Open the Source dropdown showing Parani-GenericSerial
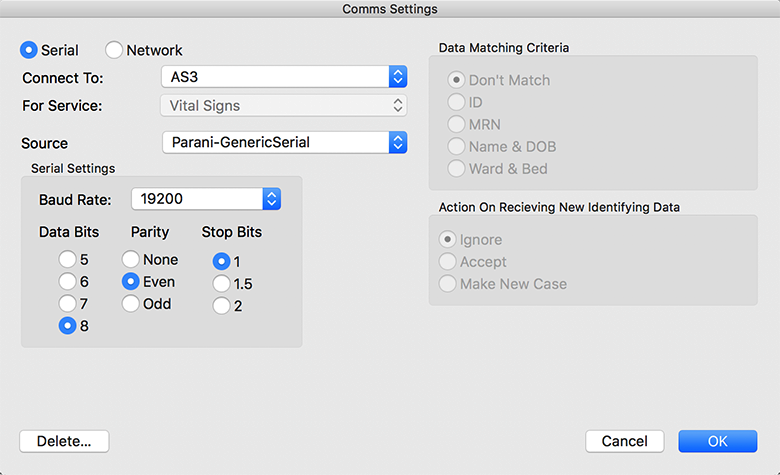Screen dimensions: 780x475 [x=285, y=142]
